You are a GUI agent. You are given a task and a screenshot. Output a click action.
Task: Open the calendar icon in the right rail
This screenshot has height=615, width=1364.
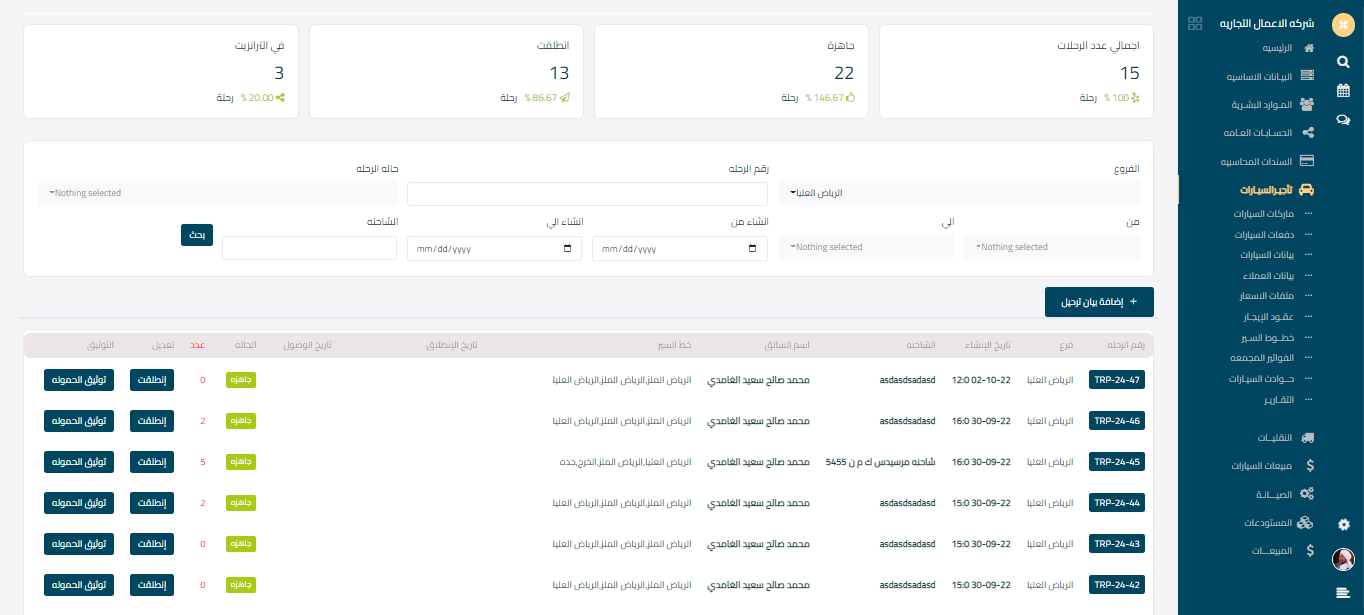tap(1343, 90)
